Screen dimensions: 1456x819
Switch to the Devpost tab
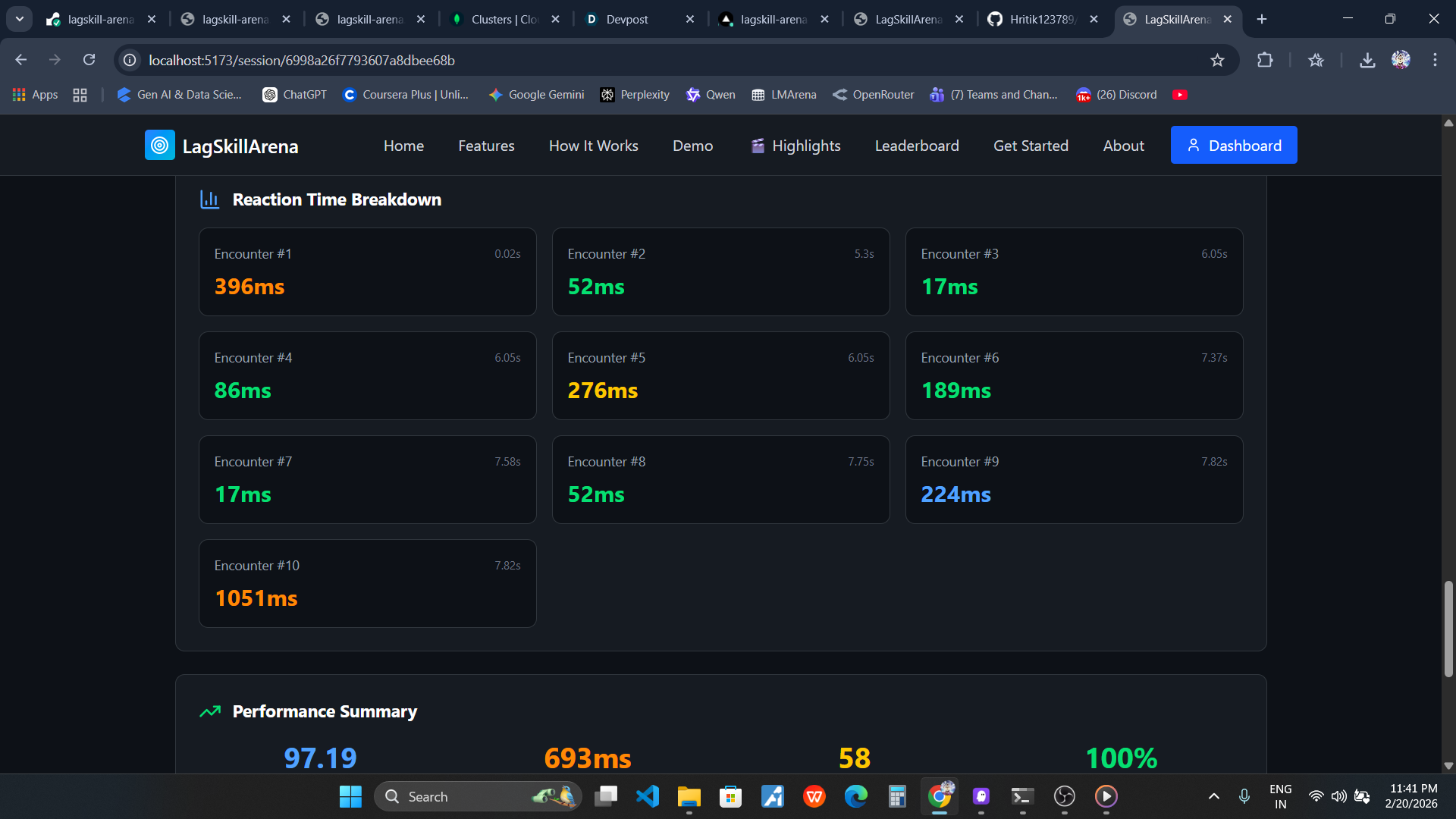626,19
